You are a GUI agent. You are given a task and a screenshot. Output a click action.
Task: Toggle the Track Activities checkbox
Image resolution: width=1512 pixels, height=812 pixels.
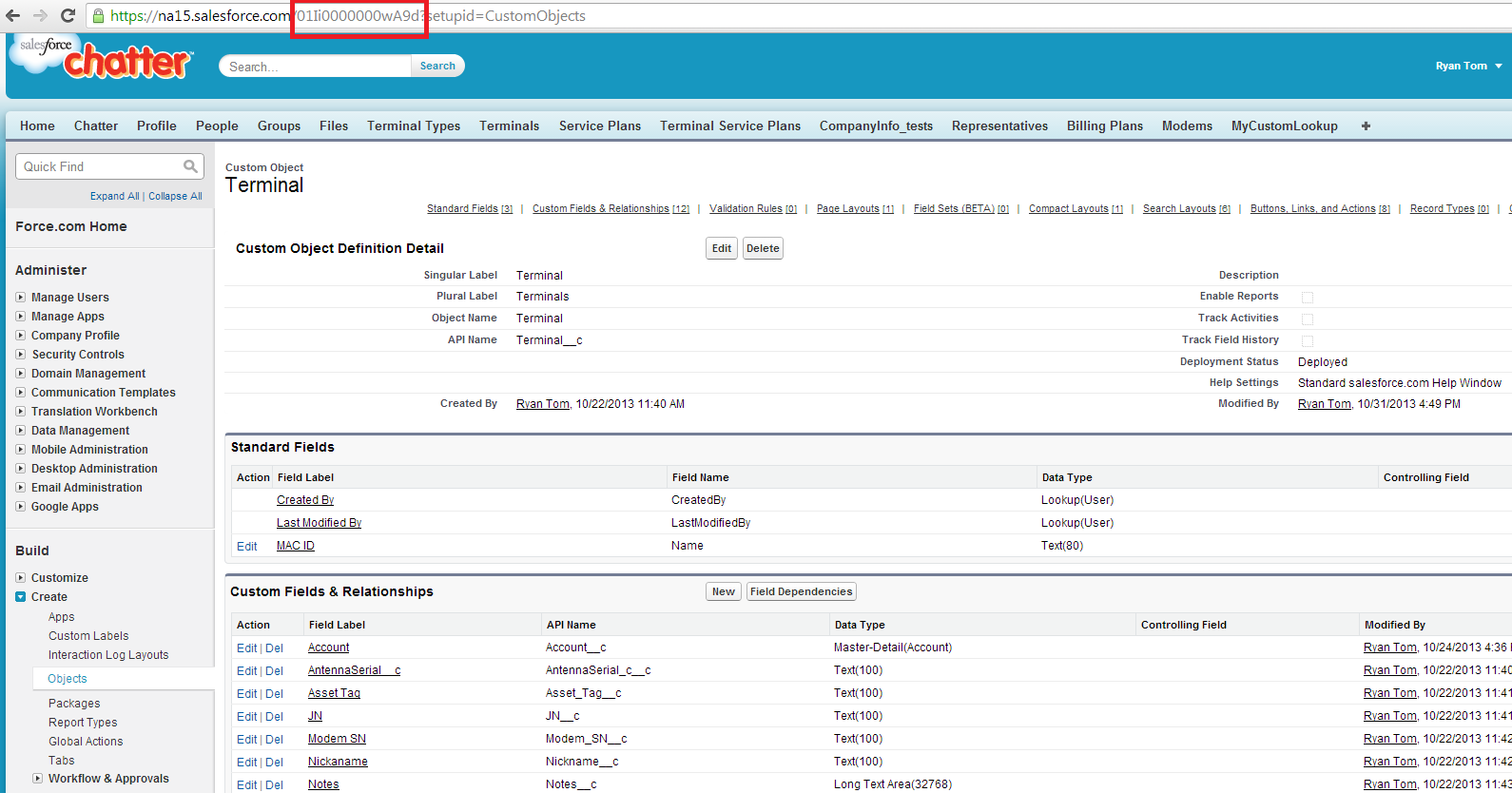[1308, 319]
